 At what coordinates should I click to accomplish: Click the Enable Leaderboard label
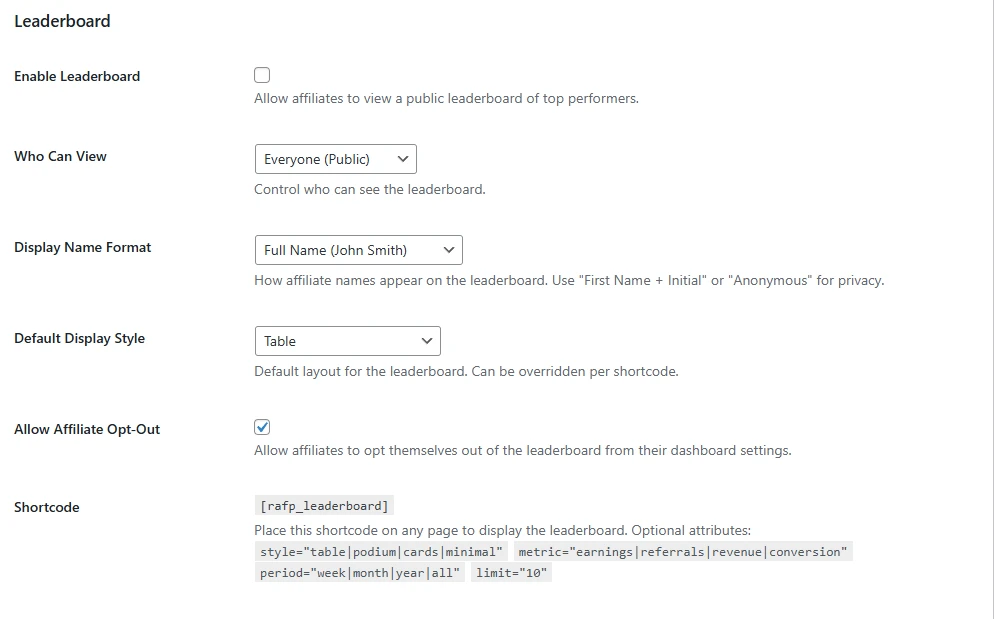click(76, 76)
